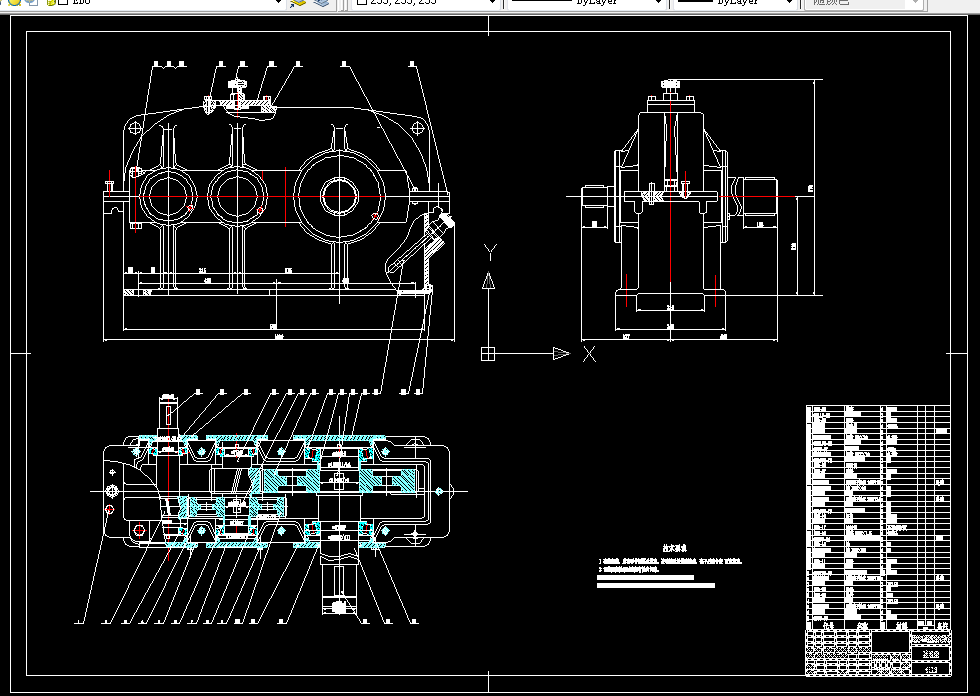Viewport: 980px width, 696px height.
Task: Click the technical requirements heading text
Action: pyautogui.click(x=675, y=548)
